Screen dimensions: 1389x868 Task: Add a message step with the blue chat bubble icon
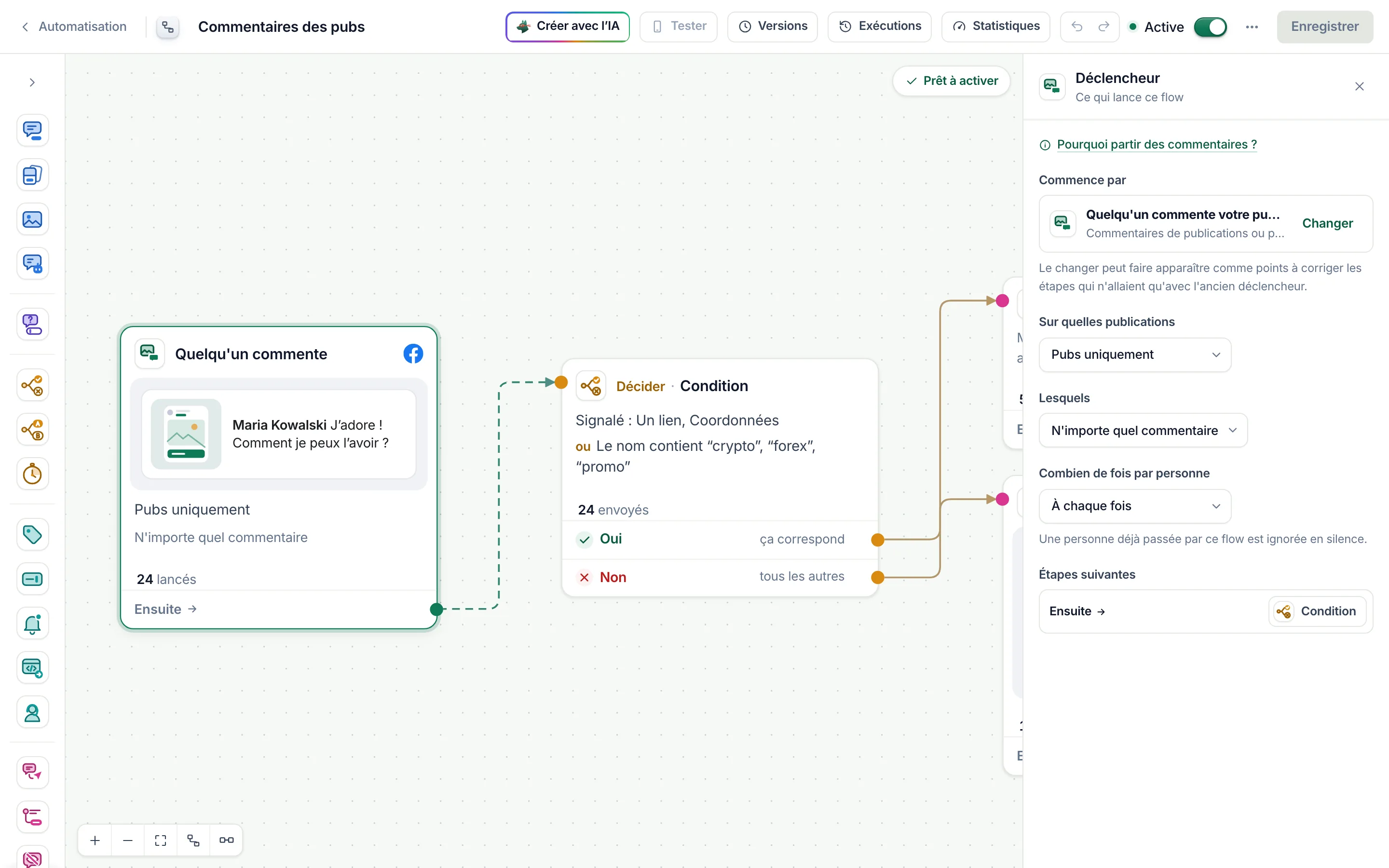(32, 130)
